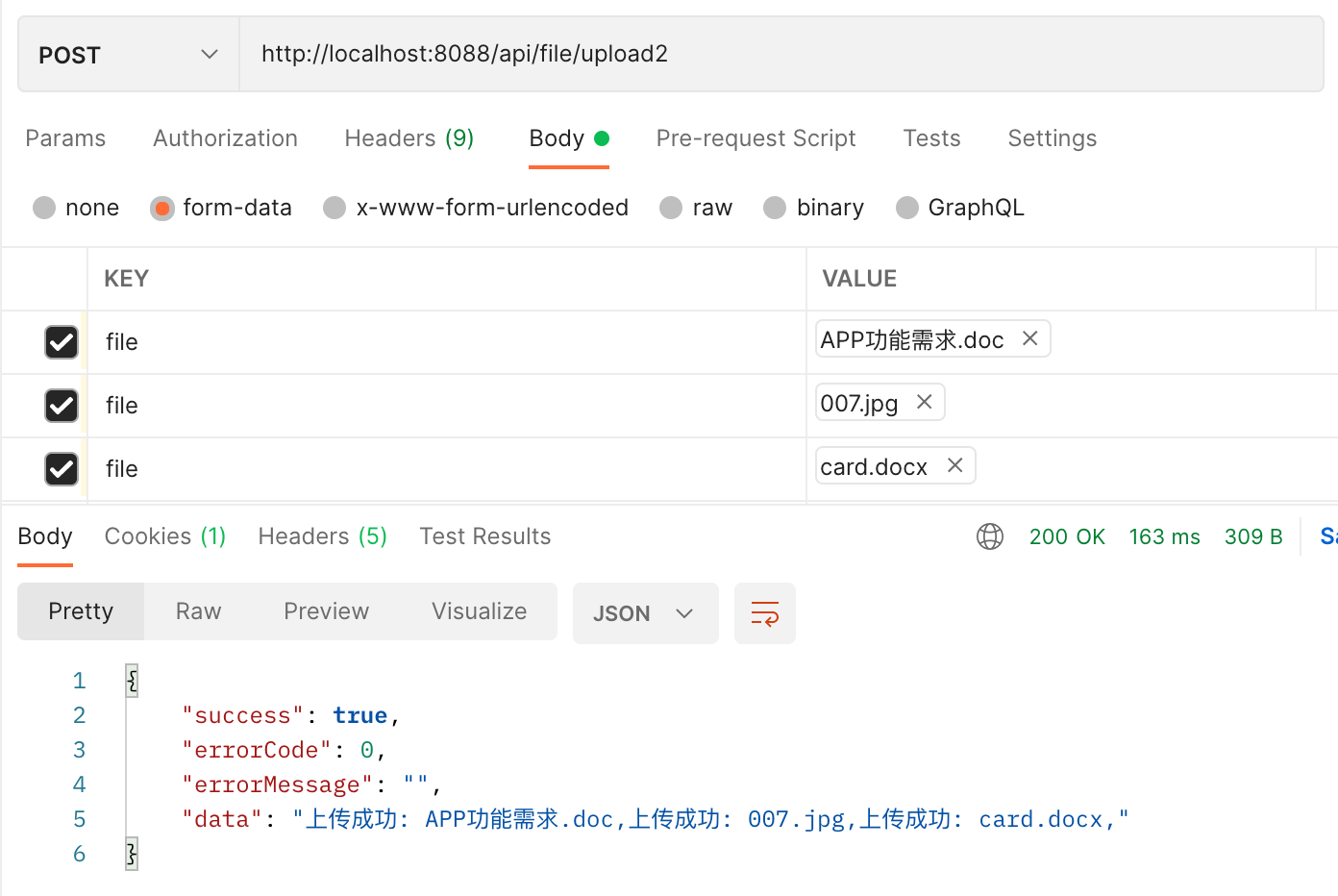
Task: Remove the APP功能需求.doc file attachment
Action: 1029,338
